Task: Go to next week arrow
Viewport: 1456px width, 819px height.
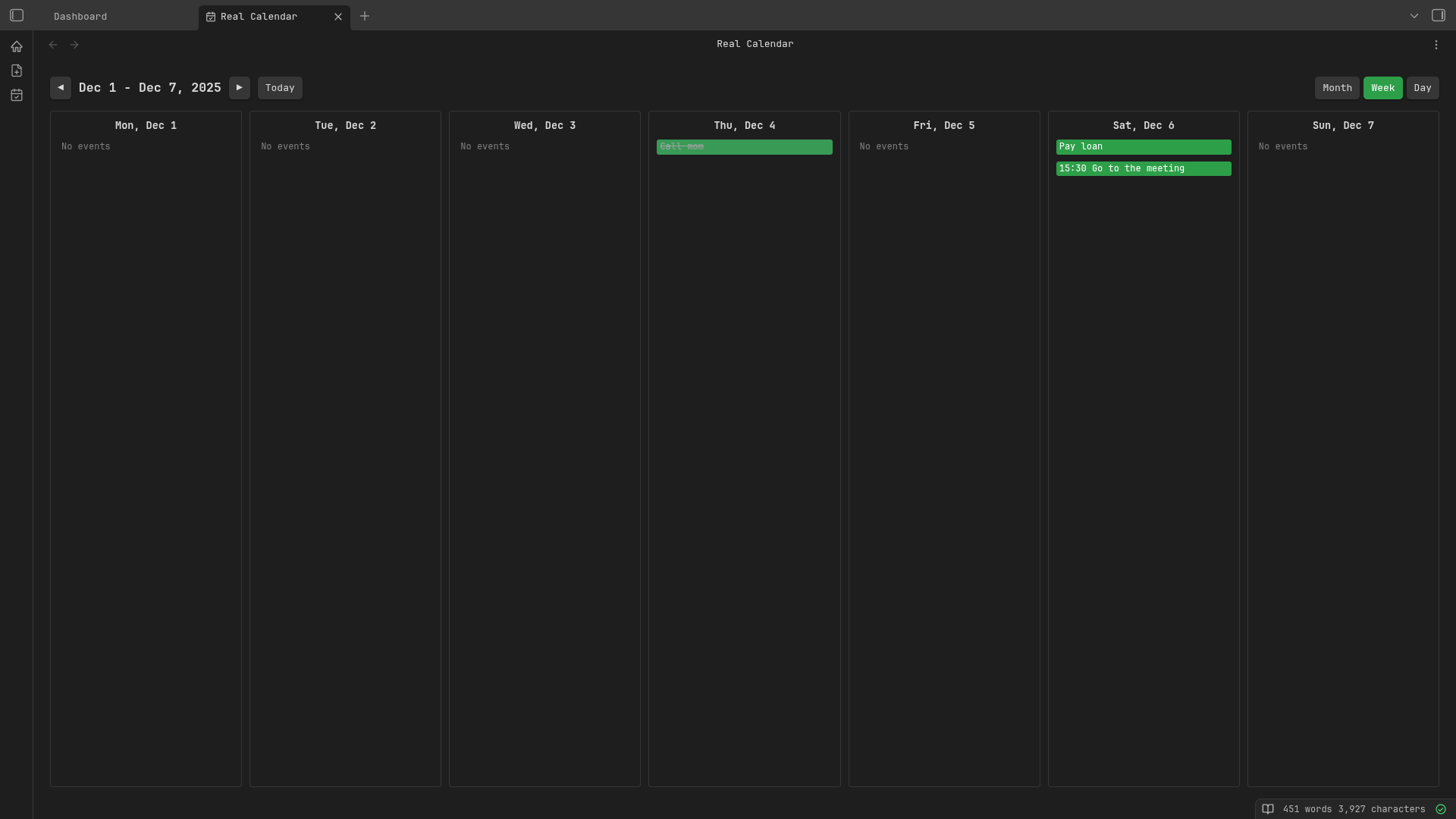Action: (x=240, y=88)
